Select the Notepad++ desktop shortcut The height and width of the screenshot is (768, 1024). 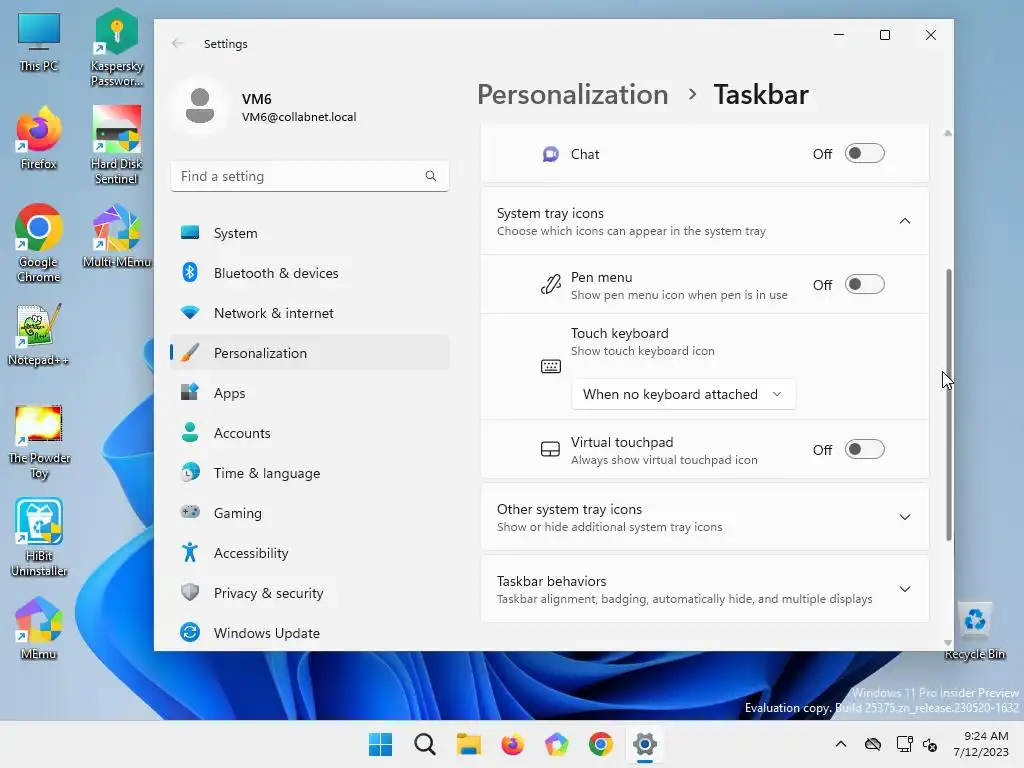click(39, 335)
